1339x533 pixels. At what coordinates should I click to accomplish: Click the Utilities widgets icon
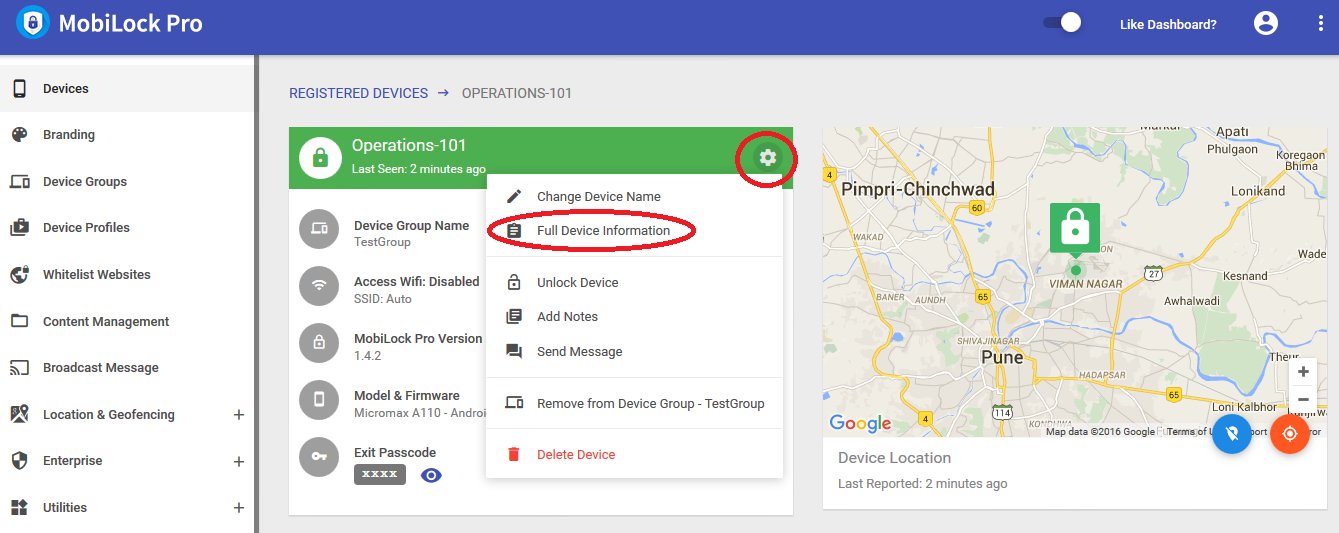pos(19,508)
